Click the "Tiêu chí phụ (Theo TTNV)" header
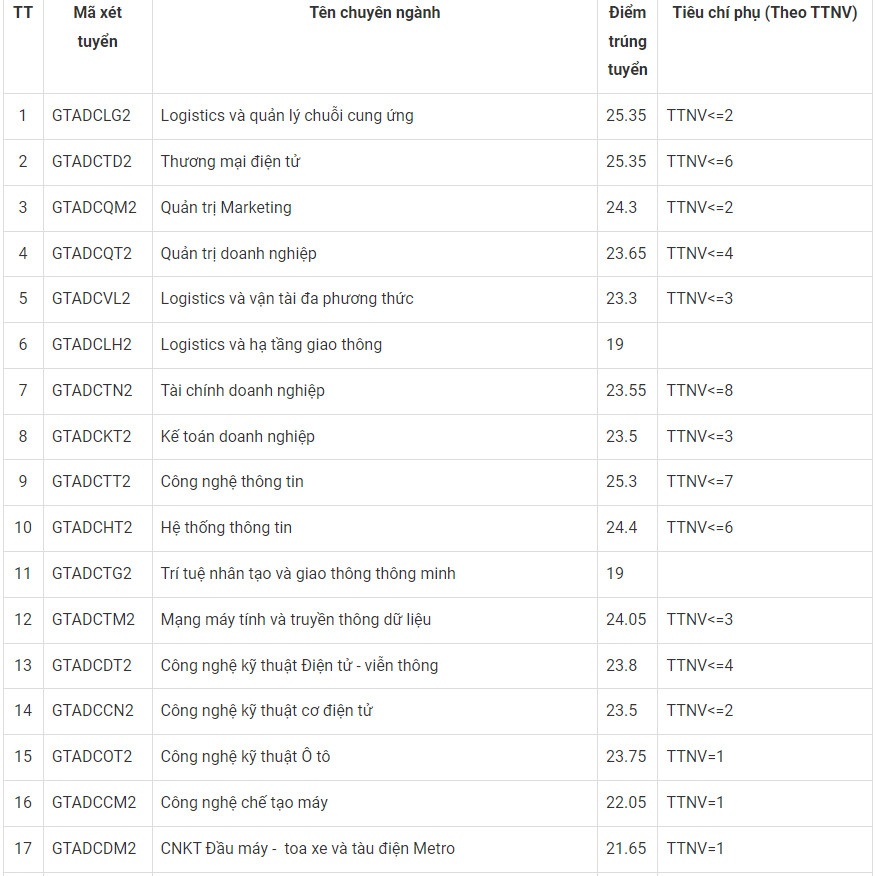Viewport: 876px width, 876px height. point(764,13)
